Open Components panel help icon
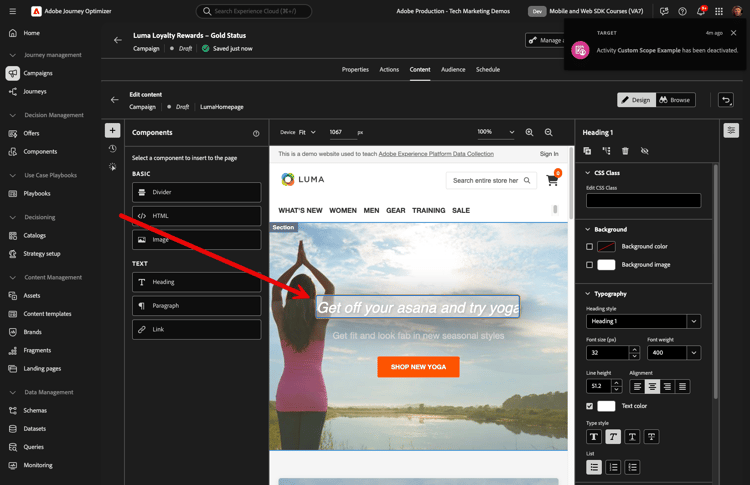Viewport: 750px width, 485px height. [256, 133]
